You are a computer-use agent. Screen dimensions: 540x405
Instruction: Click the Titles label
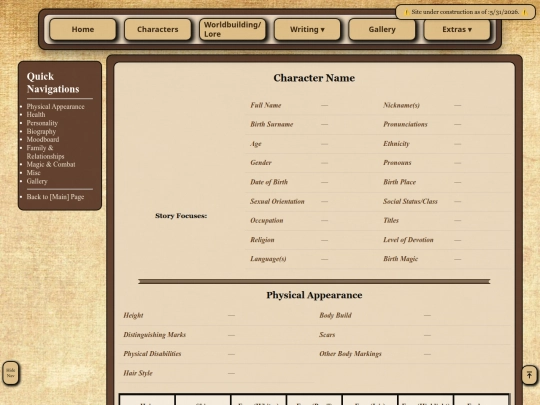pos(391,220)
